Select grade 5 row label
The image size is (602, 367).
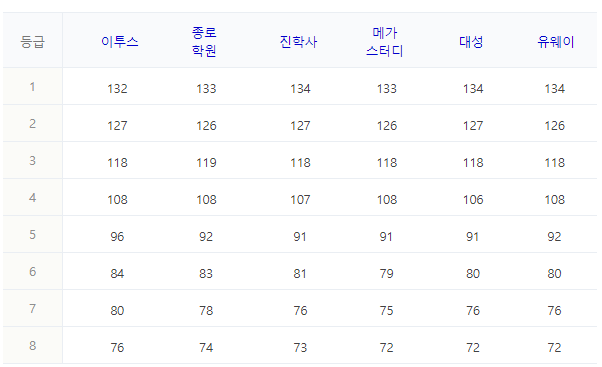pos(33,235)
